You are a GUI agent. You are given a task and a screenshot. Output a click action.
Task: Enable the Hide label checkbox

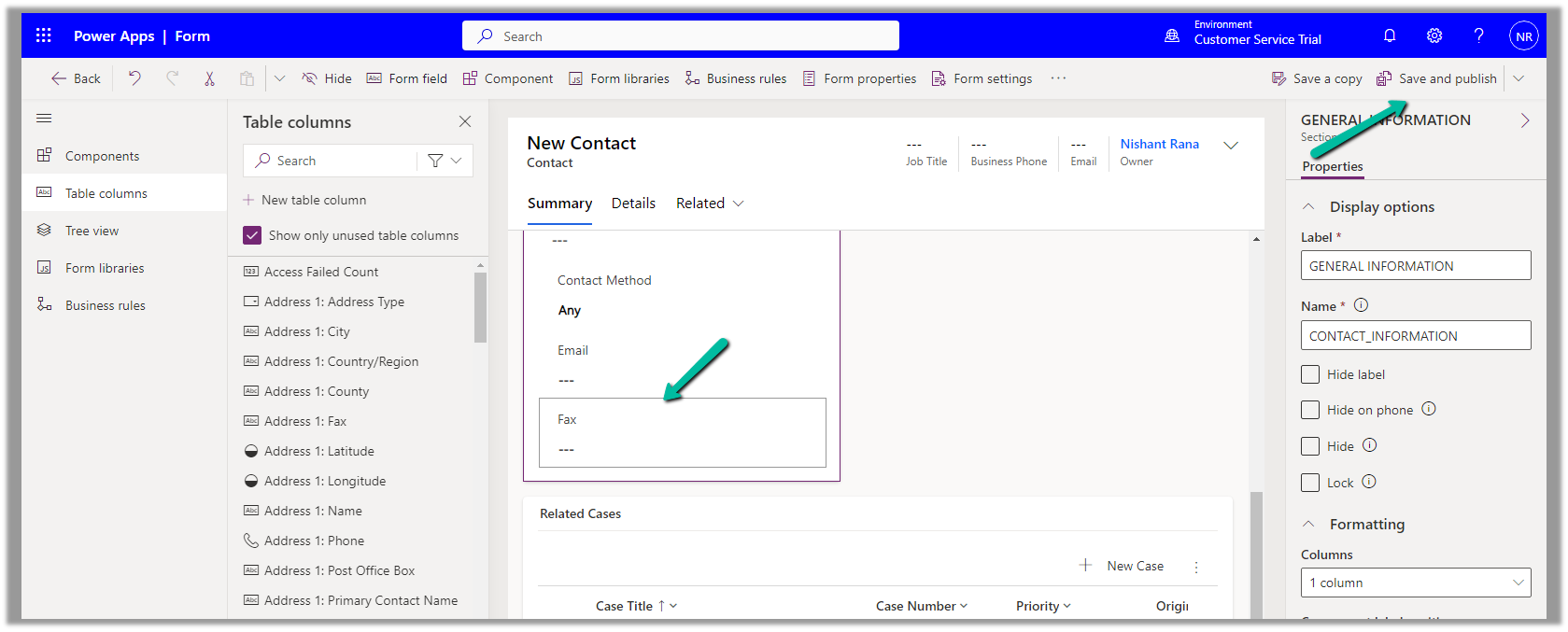point(1310,374)
